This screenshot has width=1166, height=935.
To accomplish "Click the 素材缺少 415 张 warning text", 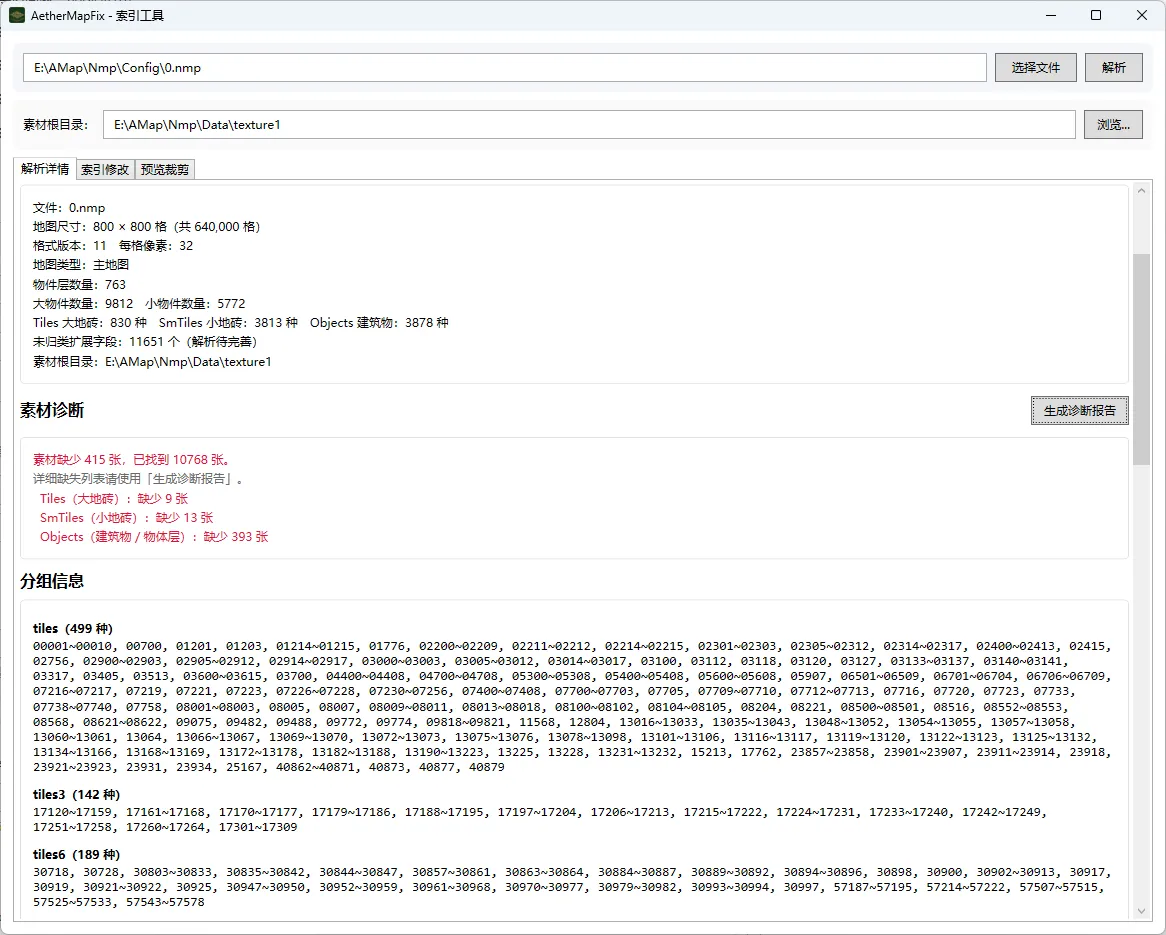I will tap(132, 460).
